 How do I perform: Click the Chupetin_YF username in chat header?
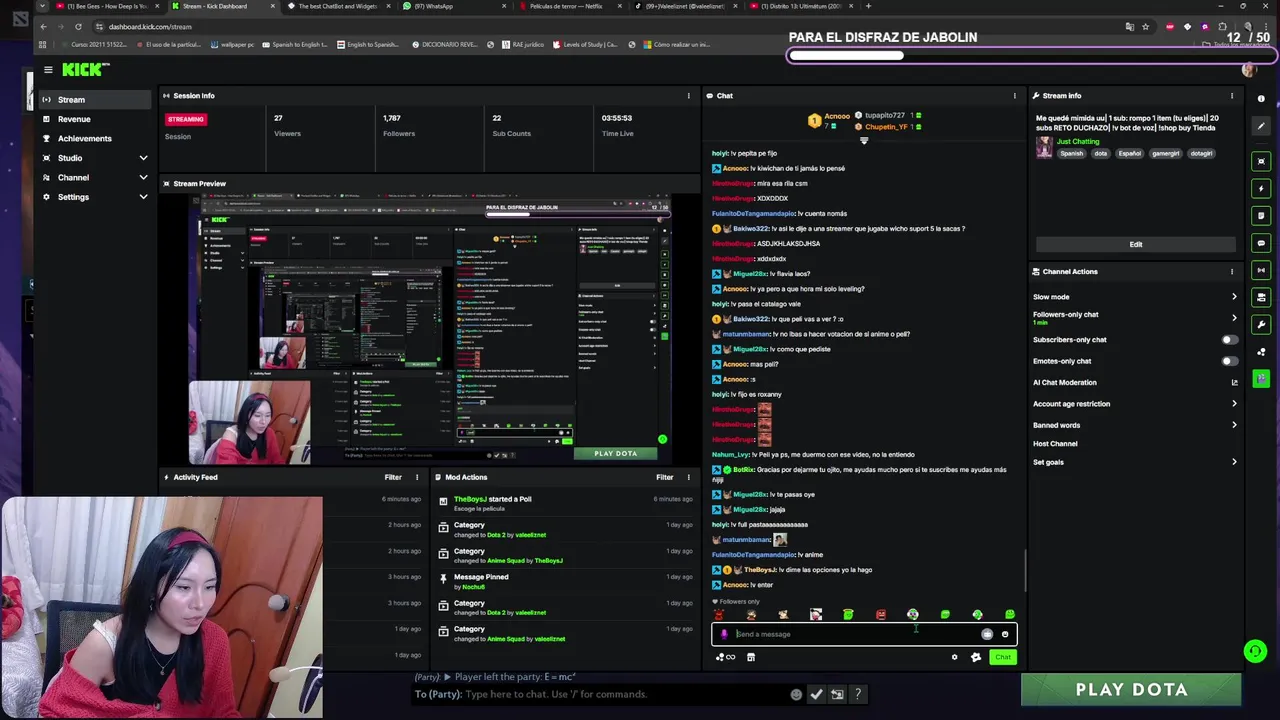(884, 127)
